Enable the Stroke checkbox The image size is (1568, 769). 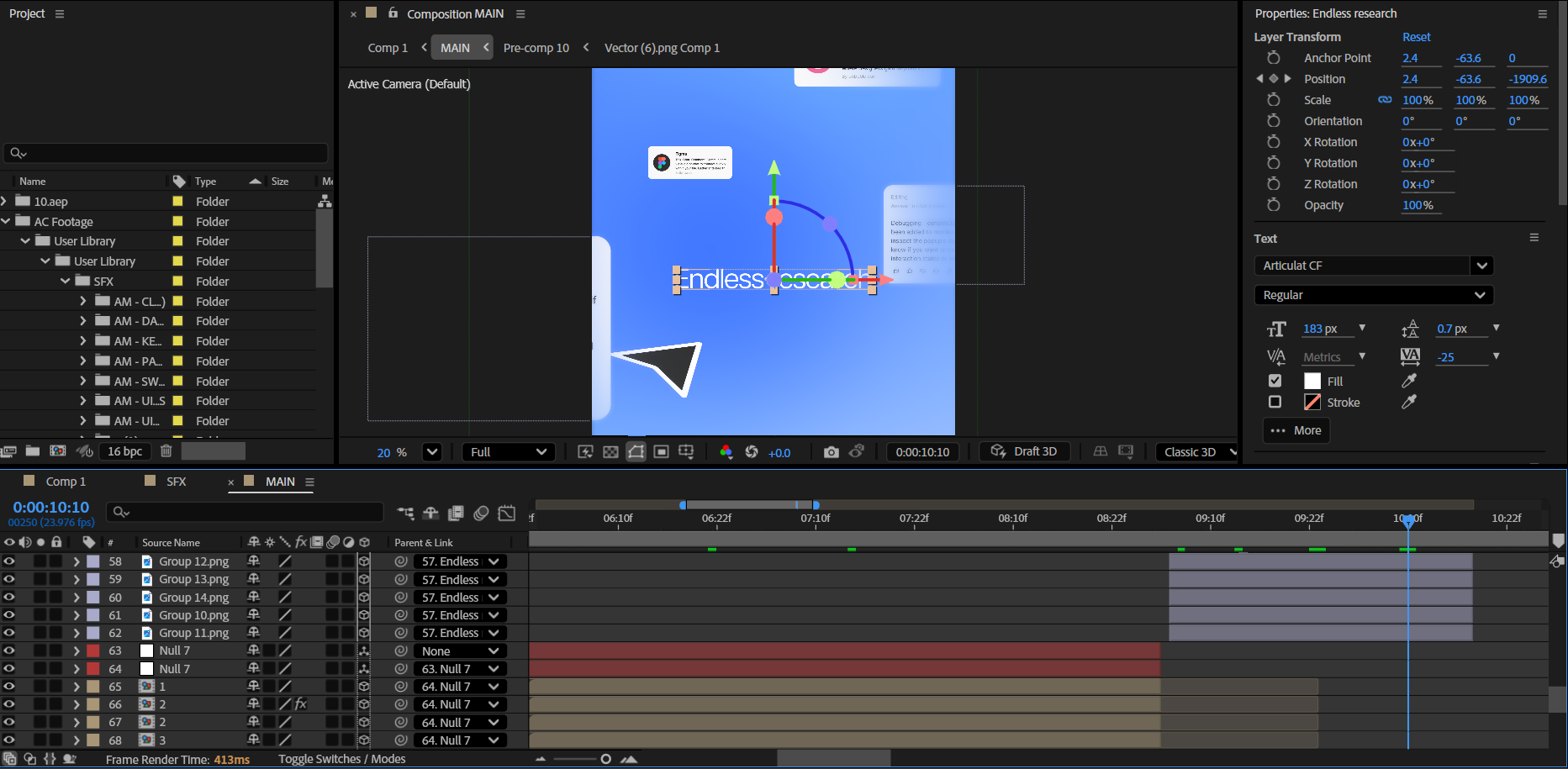[x=1275, y=402]
